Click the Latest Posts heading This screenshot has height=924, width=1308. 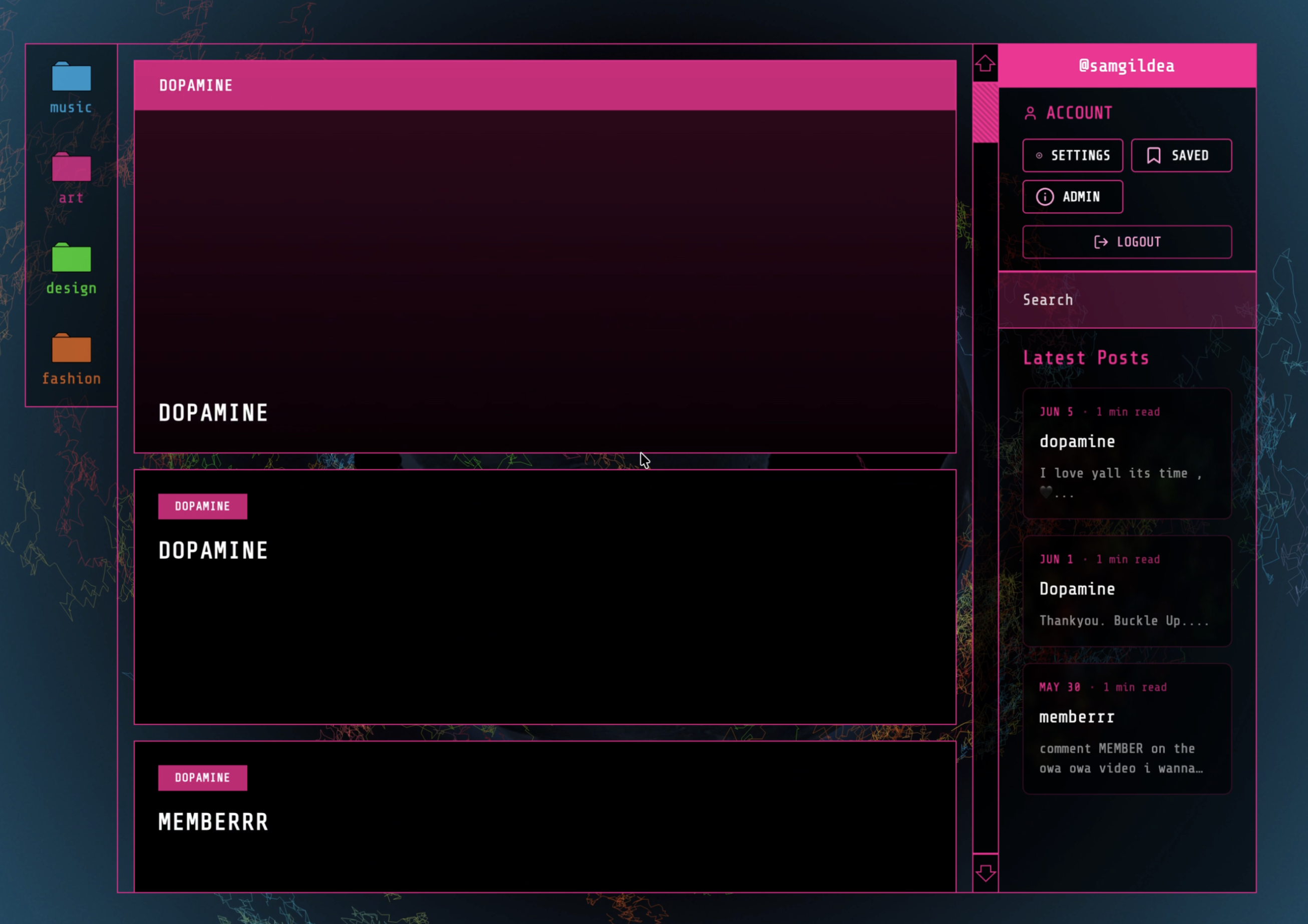pyautogui.click(x=1086, y=358)
